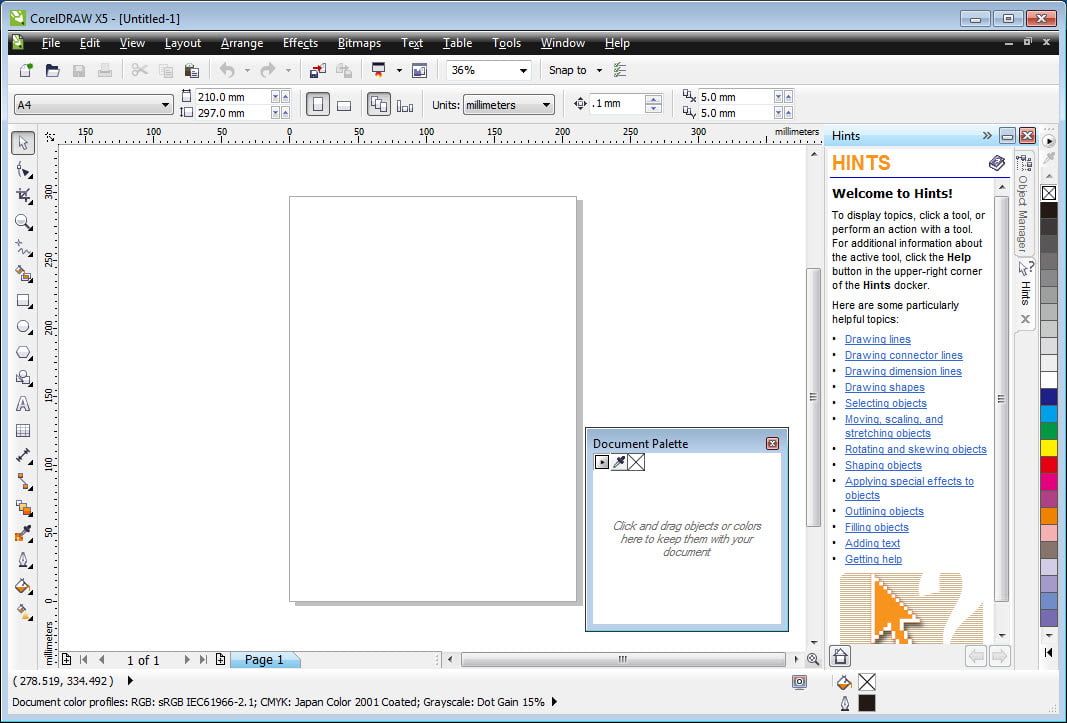1067x723 pixels.
Task: Select the Connector tool
Action: (x=23, y=482)
